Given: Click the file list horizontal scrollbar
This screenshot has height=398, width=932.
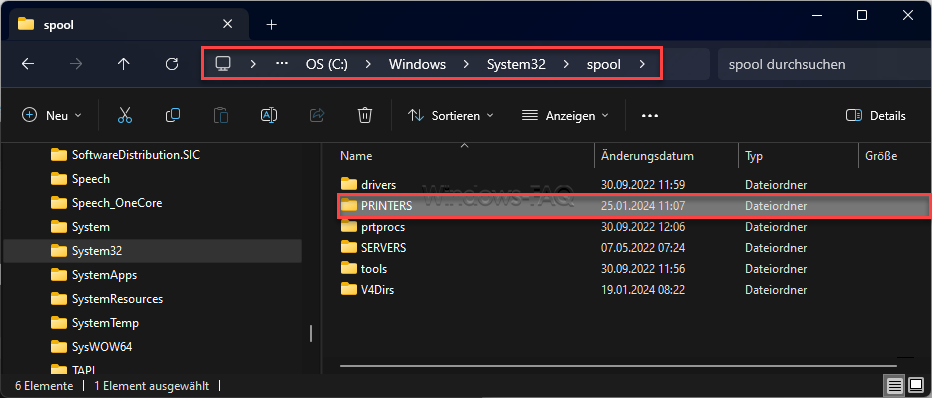Looking at the screenshot, I should tap(618, 365).
